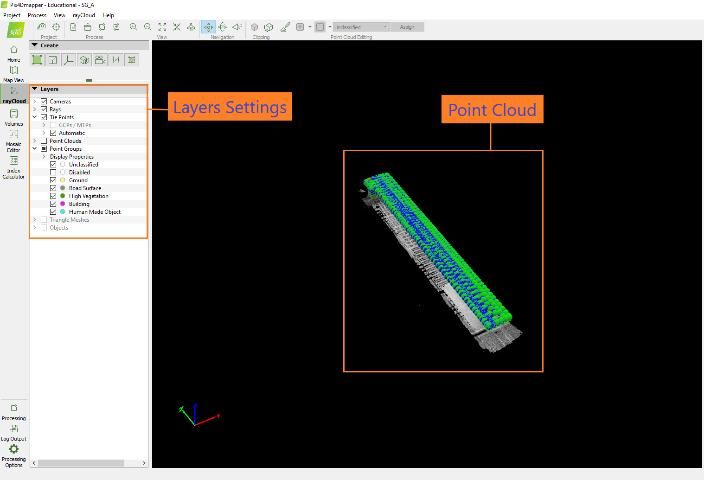Open the Help menu

coord(108,16)
